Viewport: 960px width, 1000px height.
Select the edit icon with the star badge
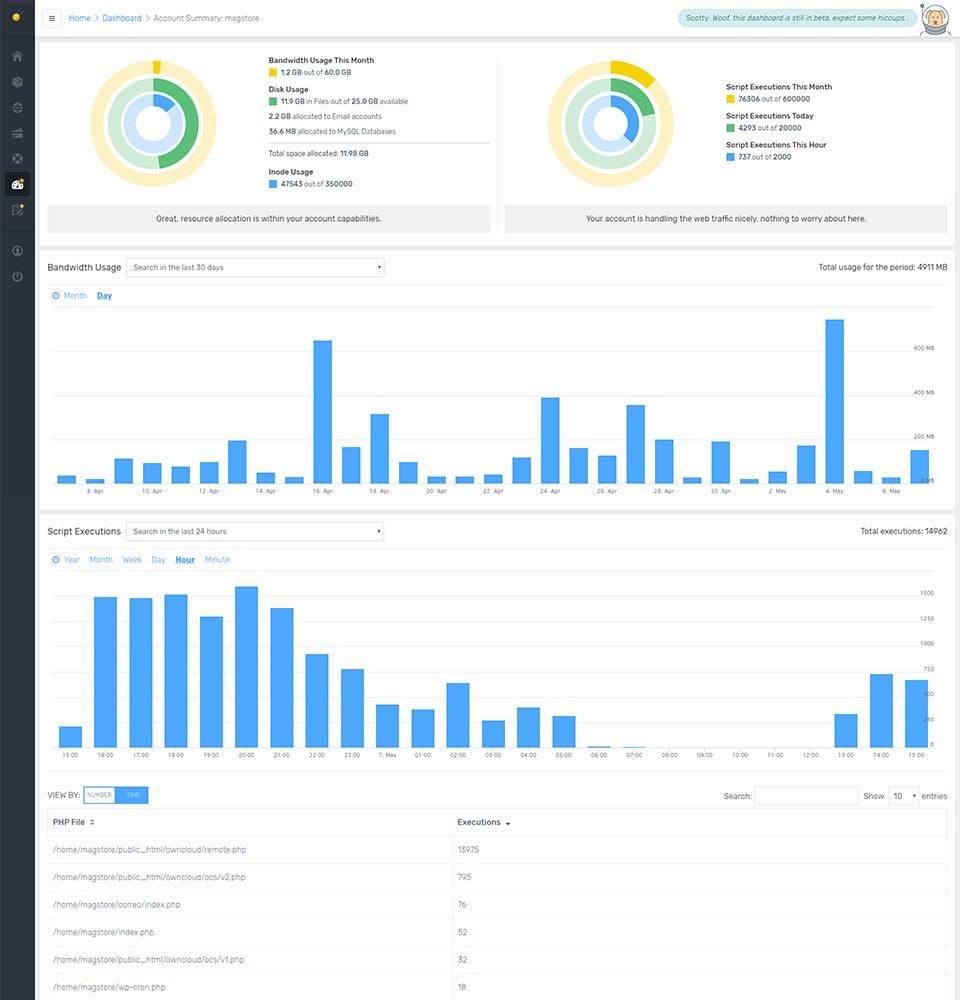(x=17, y=209)
